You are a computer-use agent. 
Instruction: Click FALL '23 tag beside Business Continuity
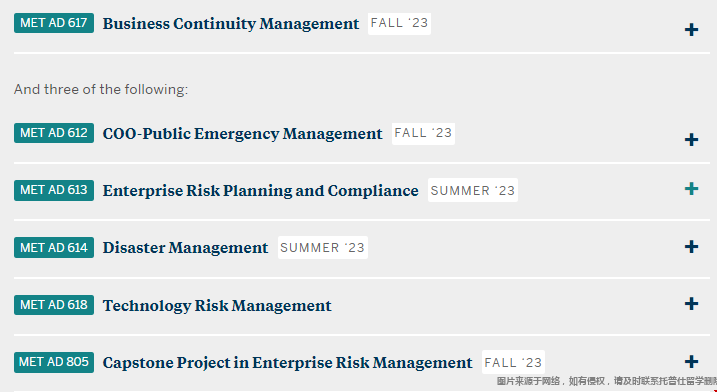click(x=399, y=23)
